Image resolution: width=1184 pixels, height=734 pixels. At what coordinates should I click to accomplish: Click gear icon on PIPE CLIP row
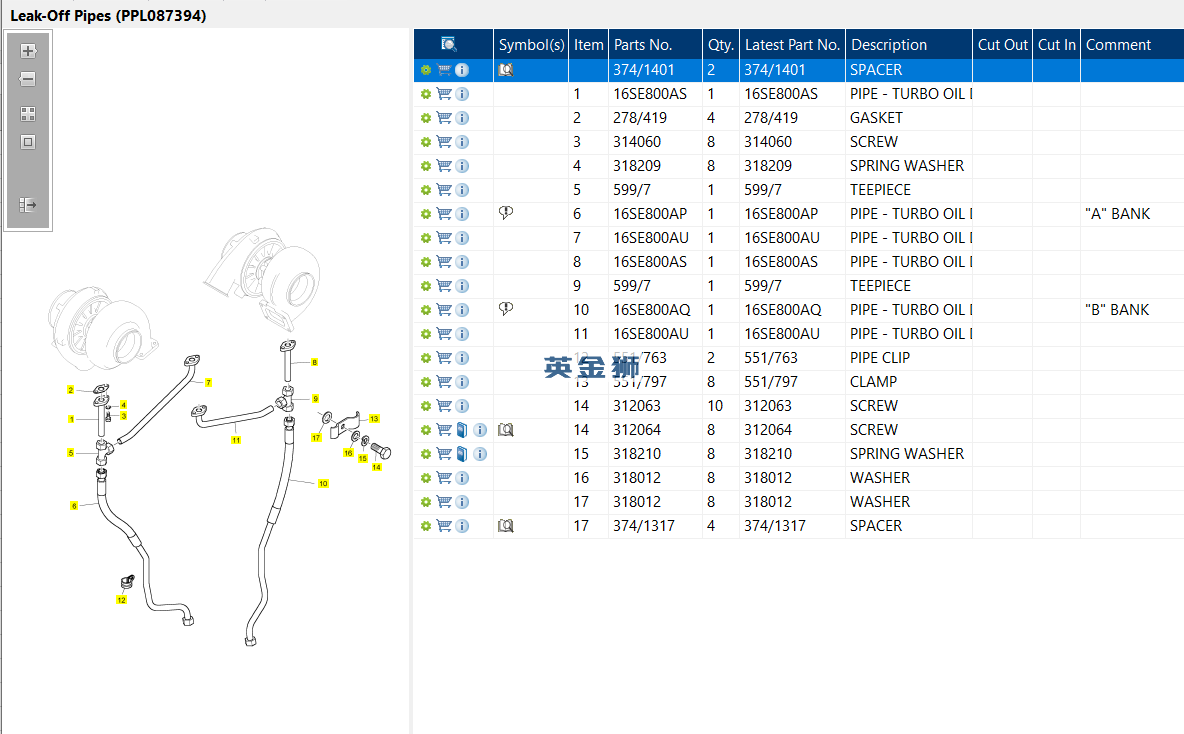(426, 358)
